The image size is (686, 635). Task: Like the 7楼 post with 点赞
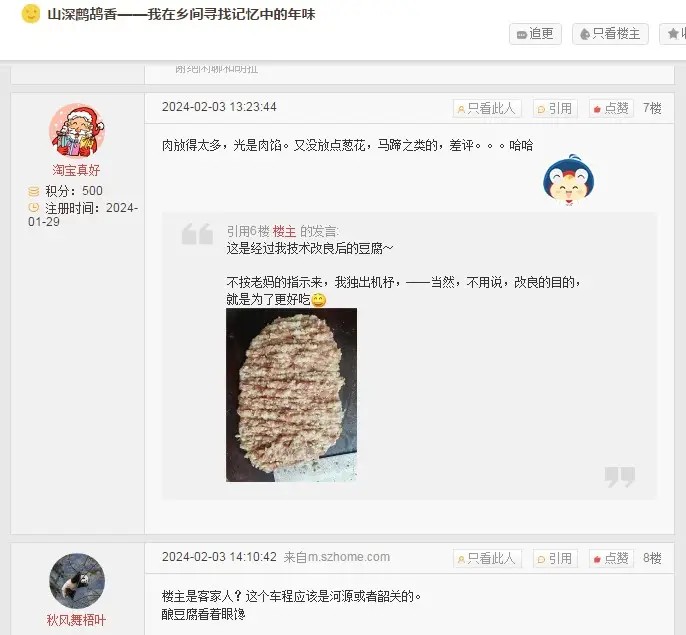611,108
